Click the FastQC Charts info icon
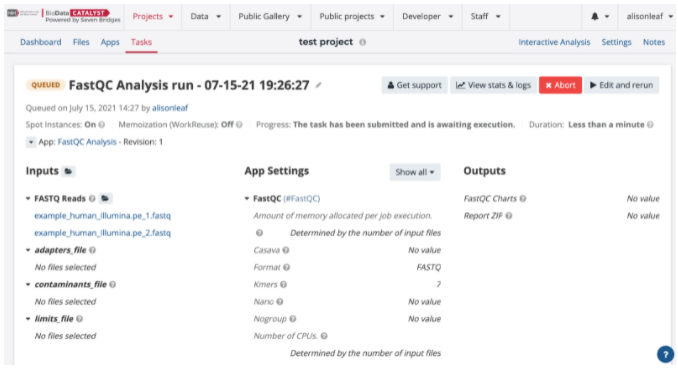This screenshot has width=678, height=372. click(x=523, y=199)
